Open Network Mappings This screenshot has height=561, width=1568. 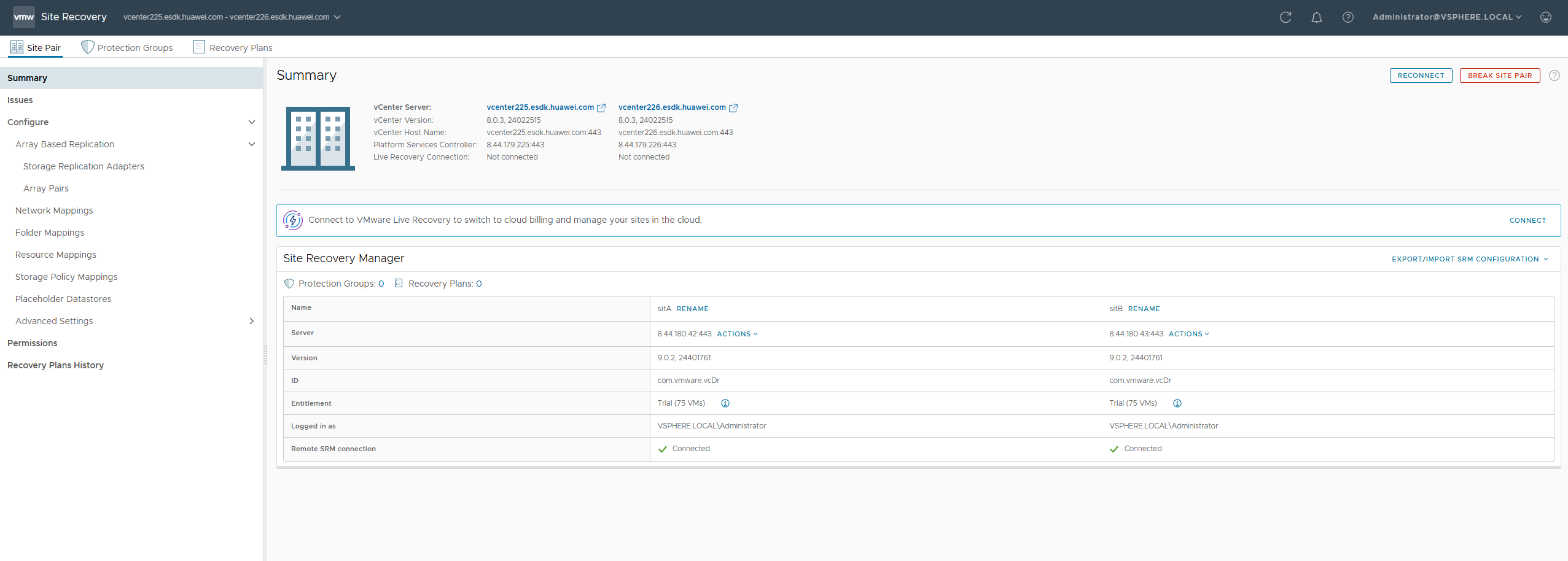[54, 211]
